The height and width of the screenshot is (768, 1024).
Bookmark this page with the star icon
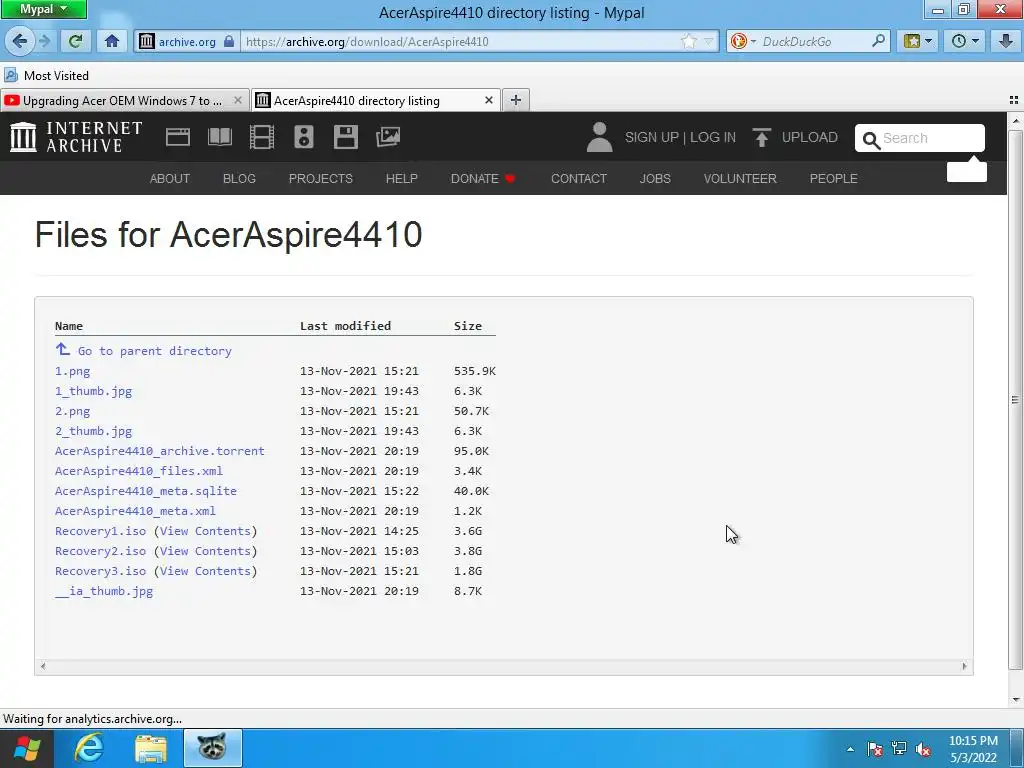[688, 41]
